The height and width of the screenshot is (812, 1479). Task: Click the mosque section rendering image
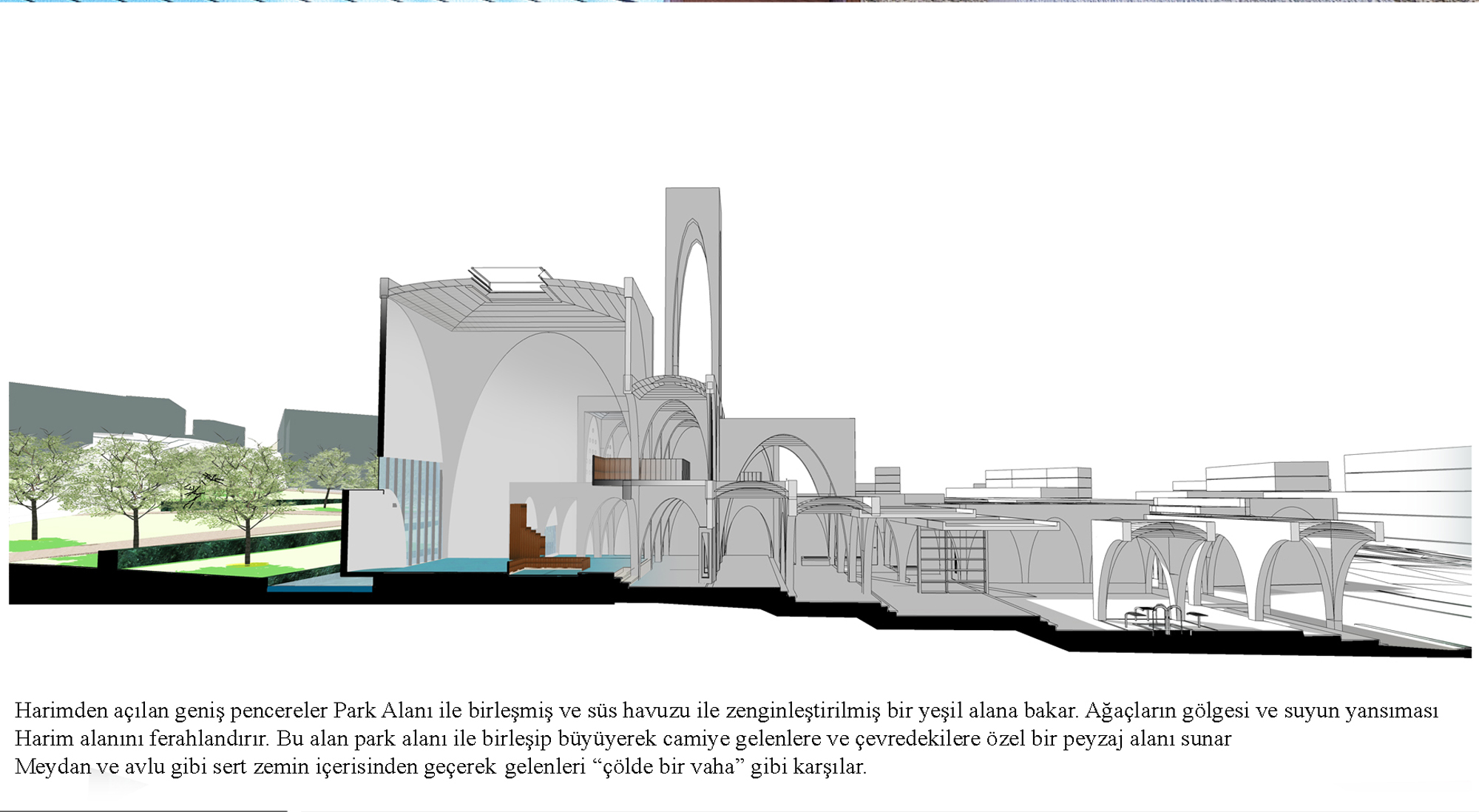[x=739, y=422]
